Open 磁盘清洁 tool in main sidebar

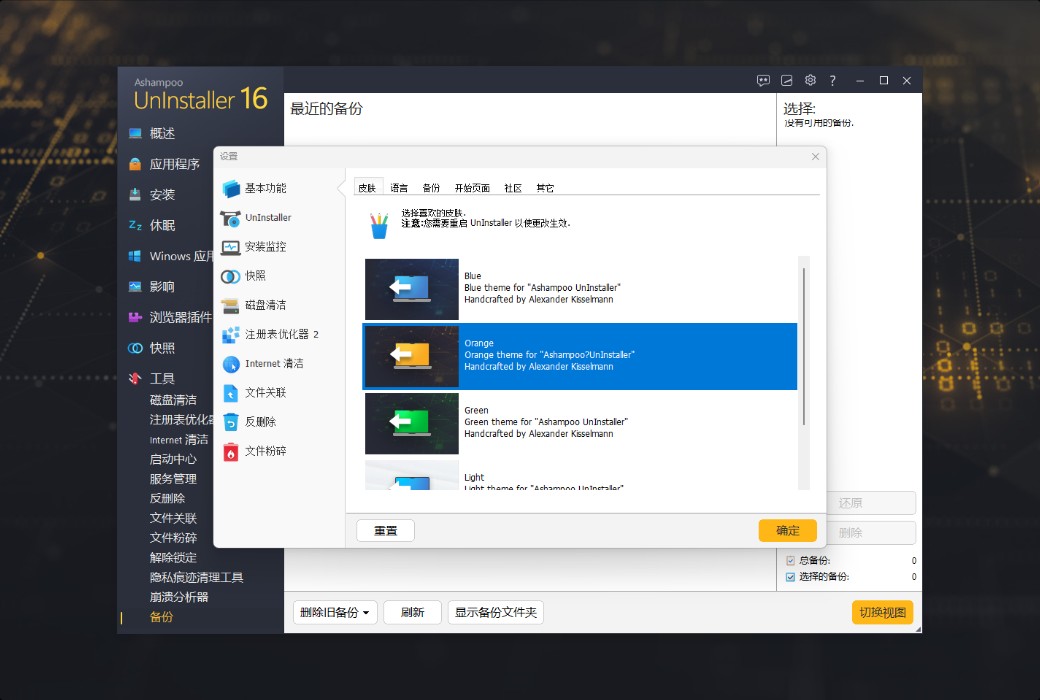click(x=173, y=400)
